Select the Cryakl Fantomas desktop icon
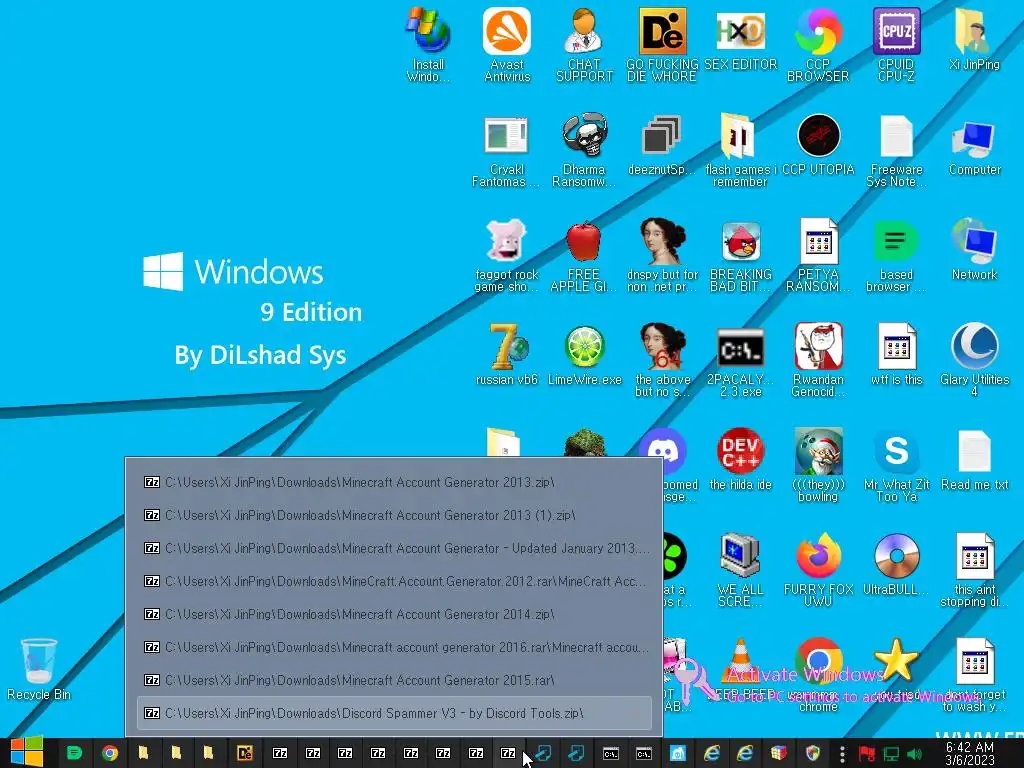The height and width of the screenshot is (768, 1024). coord(506,150)
